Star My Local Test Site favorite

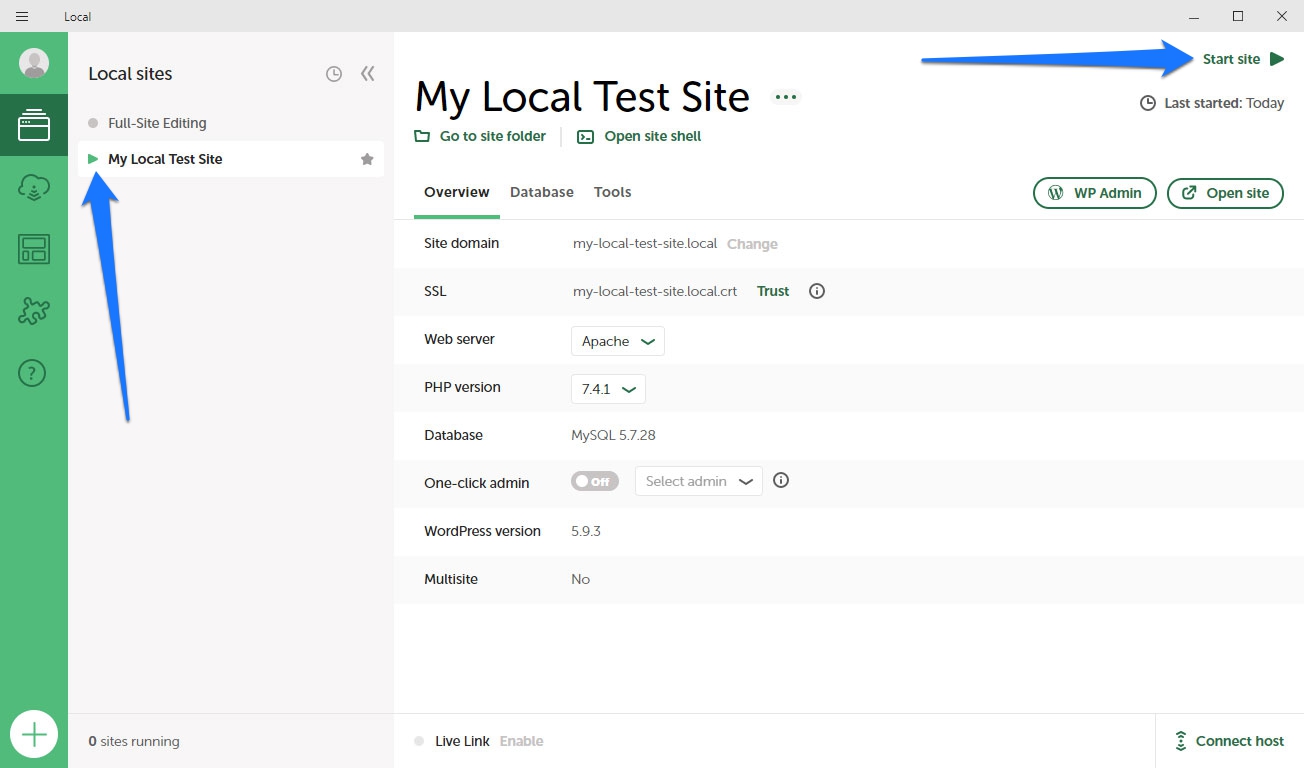[x=367, y=159]
